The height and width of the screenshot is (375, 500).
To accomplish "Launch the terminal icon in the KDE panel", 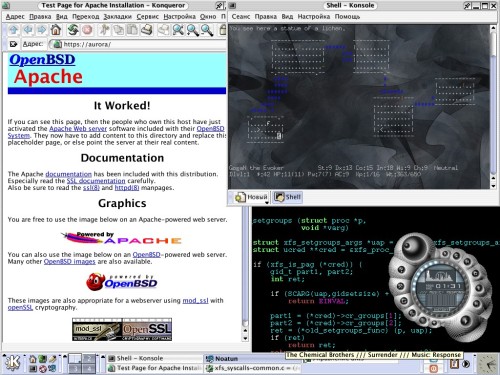I will pyautogui.click(x=33, y=369).
